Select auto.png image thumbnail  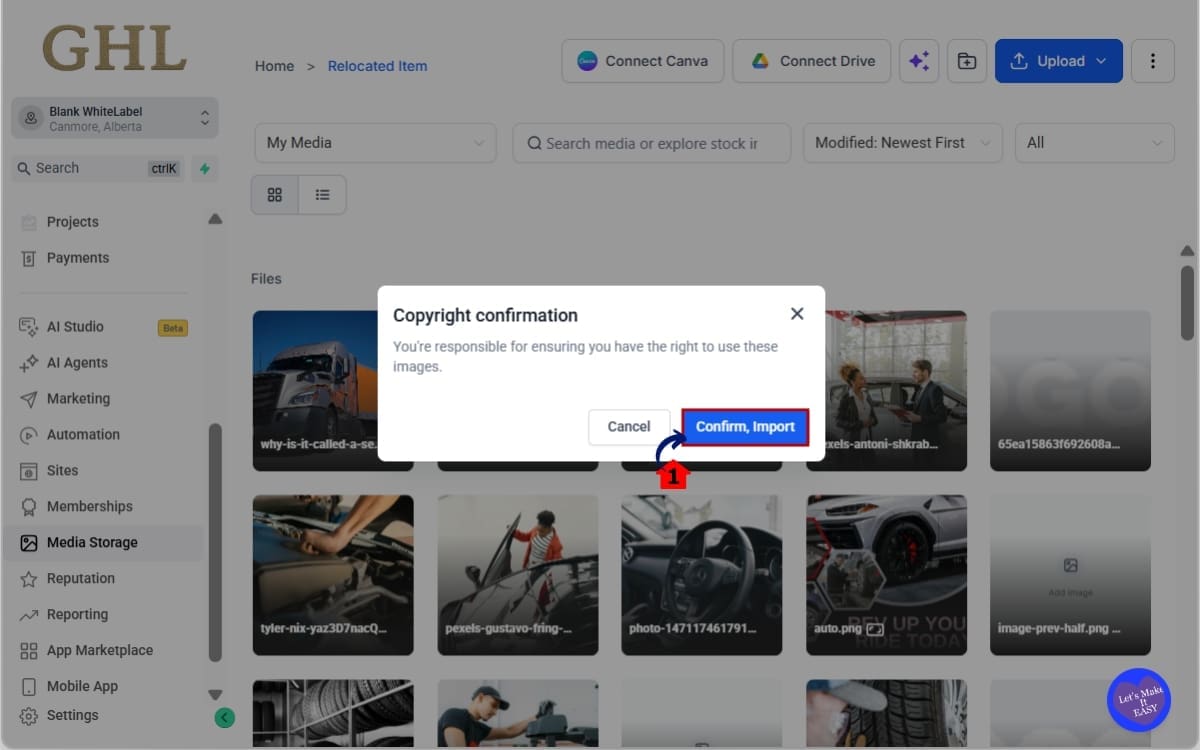point(886,575)
